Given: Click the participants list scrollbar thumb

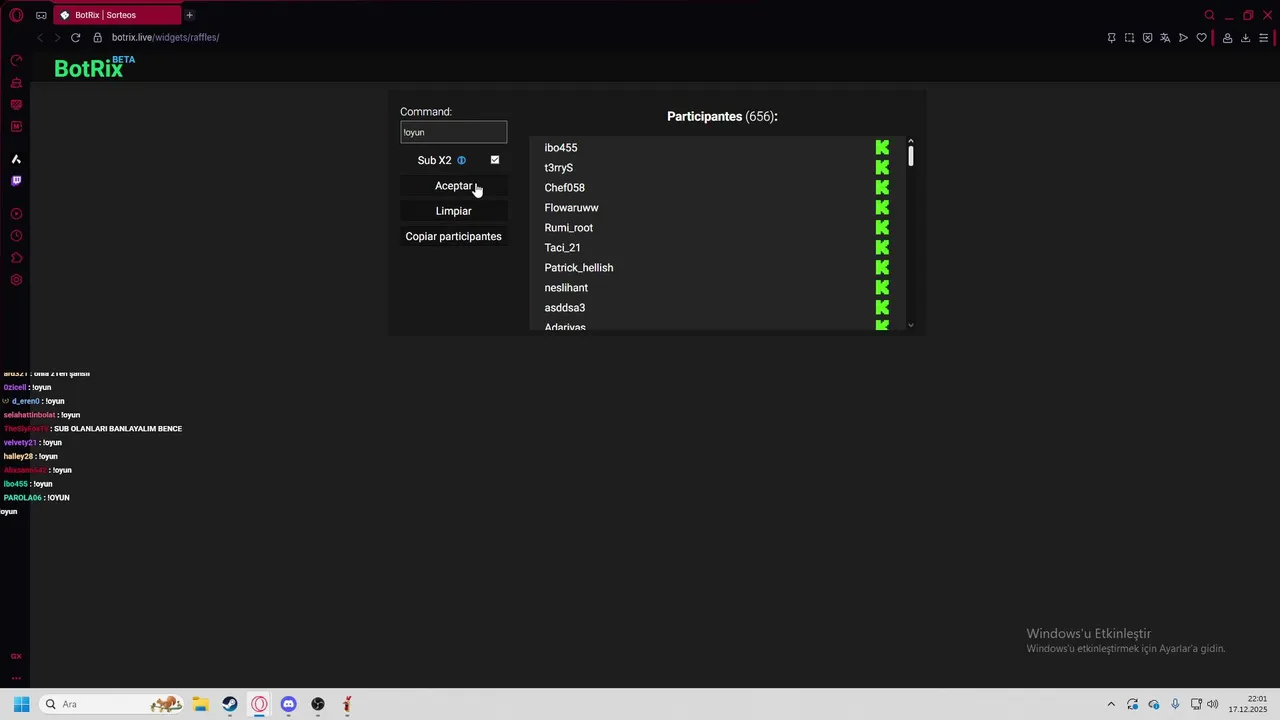Looking at the screenshot, I should point(911,155).
